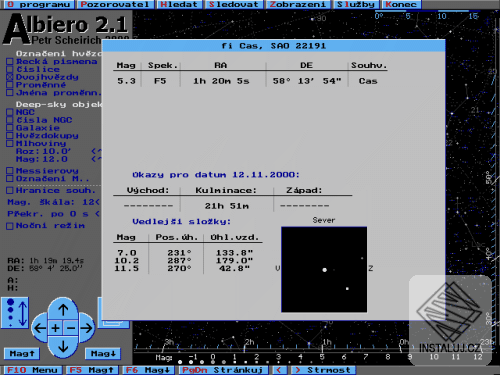Zoom out with the minus button
Screen dimensions: 500x375
coord(71,328)
